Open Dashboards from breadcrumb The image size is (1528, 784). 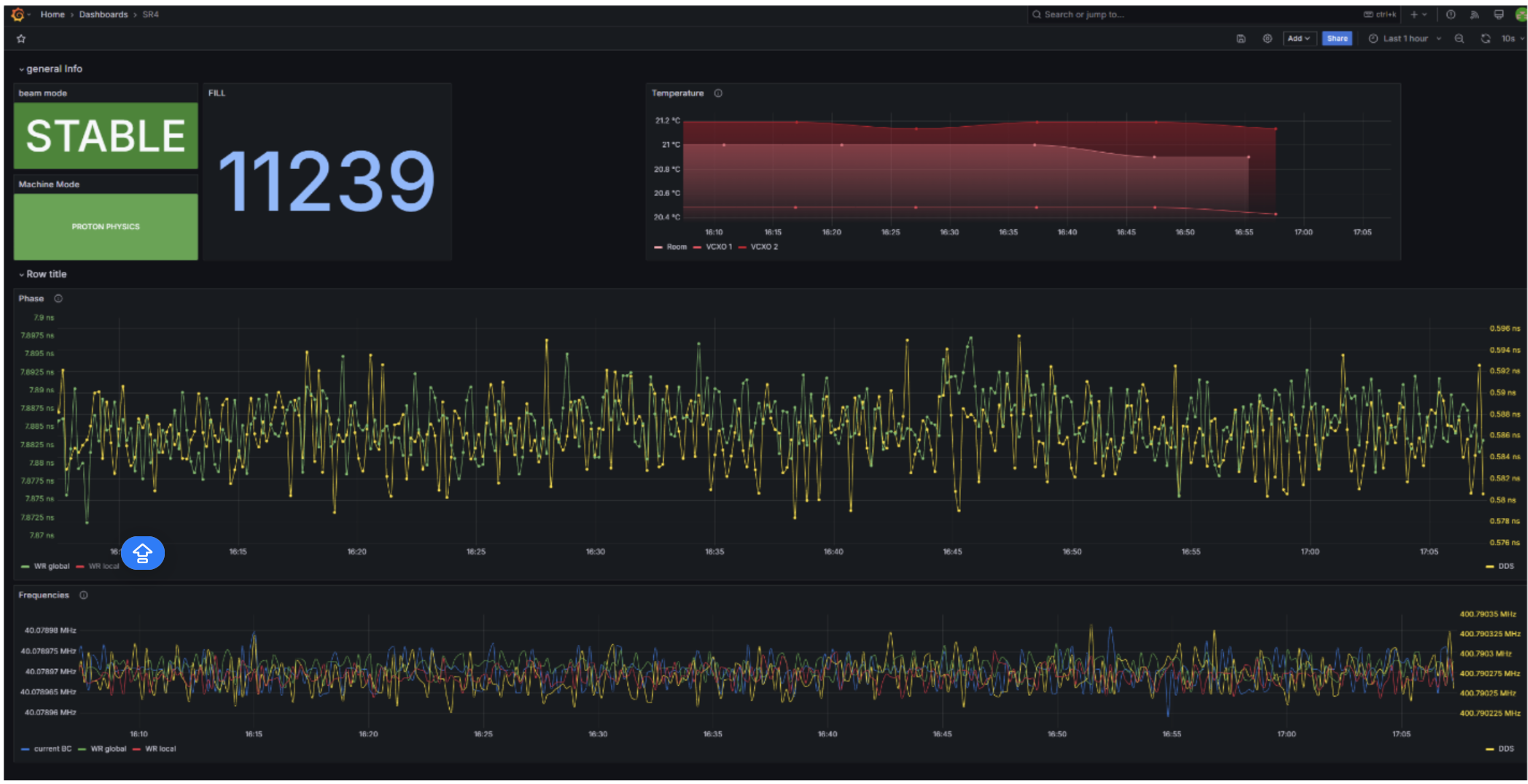tap(103, 15)
